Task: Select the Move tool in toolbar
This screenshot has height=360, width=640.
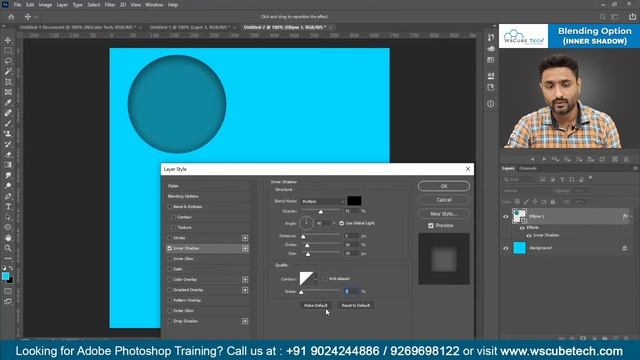Action: click(x=8, y=40)
